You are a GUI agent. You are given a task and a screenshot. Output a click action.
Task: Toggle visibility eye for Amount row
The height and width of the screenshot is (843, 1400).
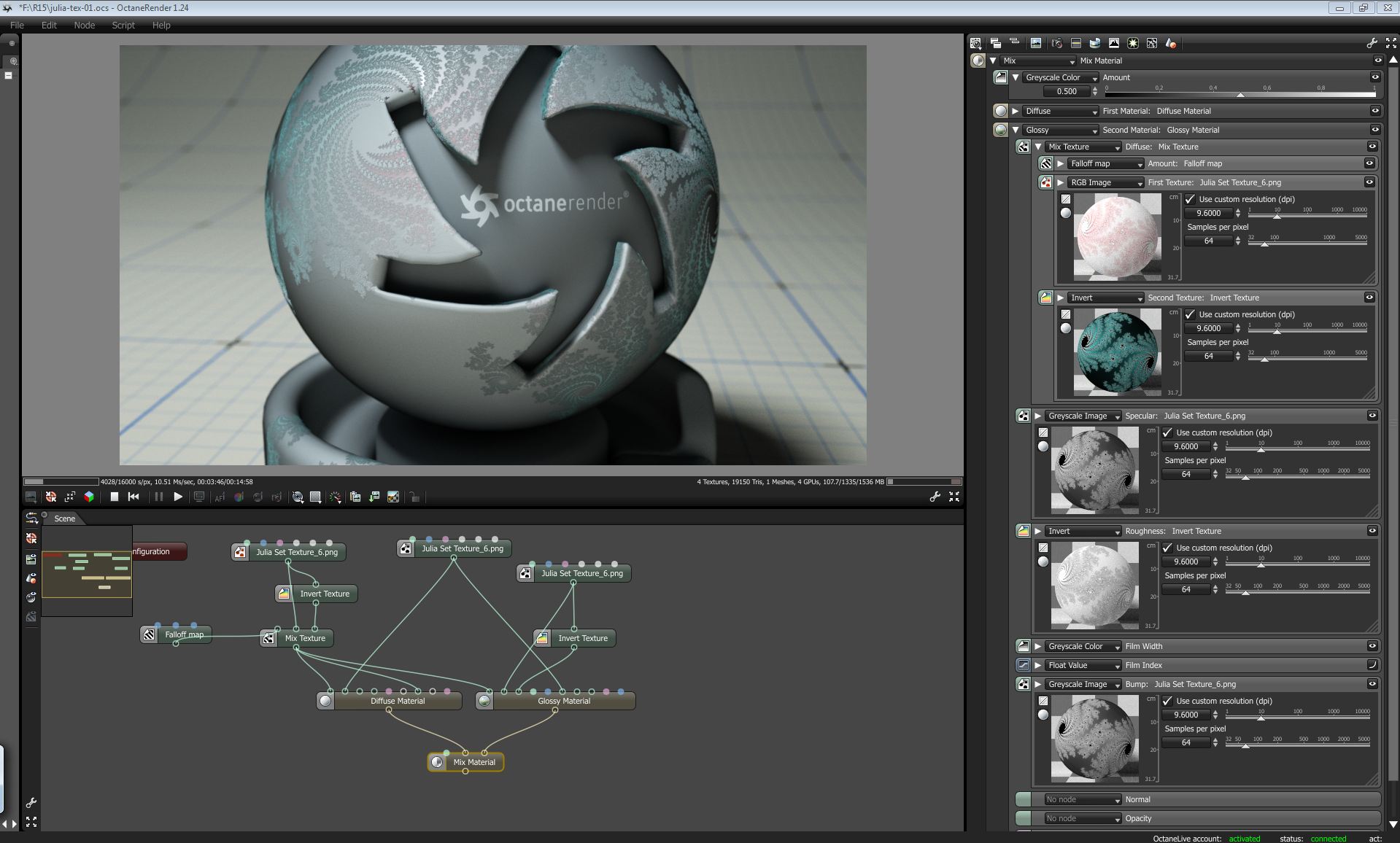click(x=1375, y=77)
